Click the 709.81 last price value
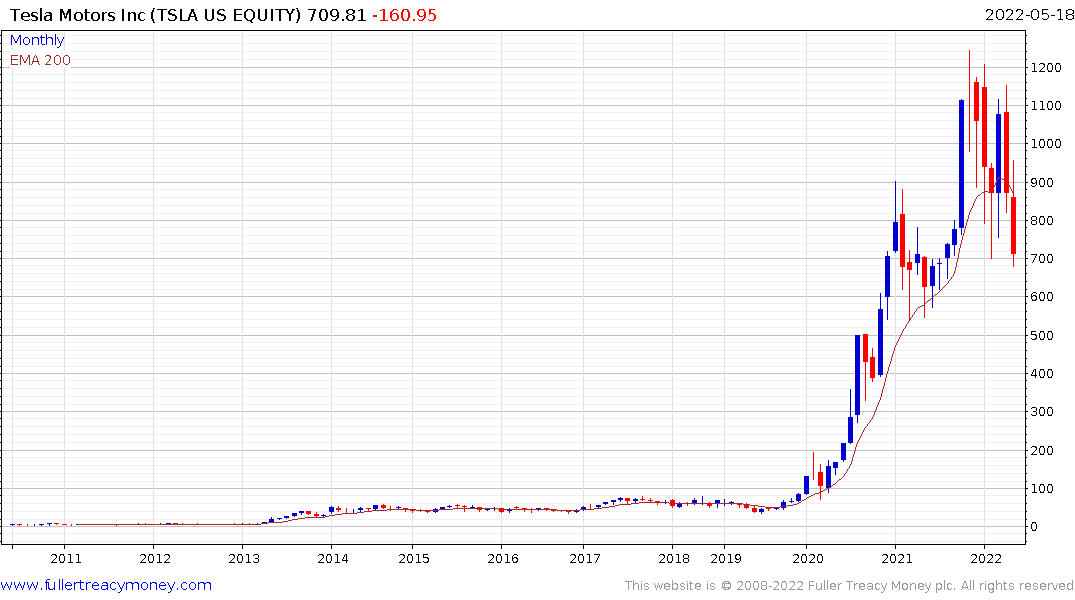The image size is (1075, 600). coord(337,15)
